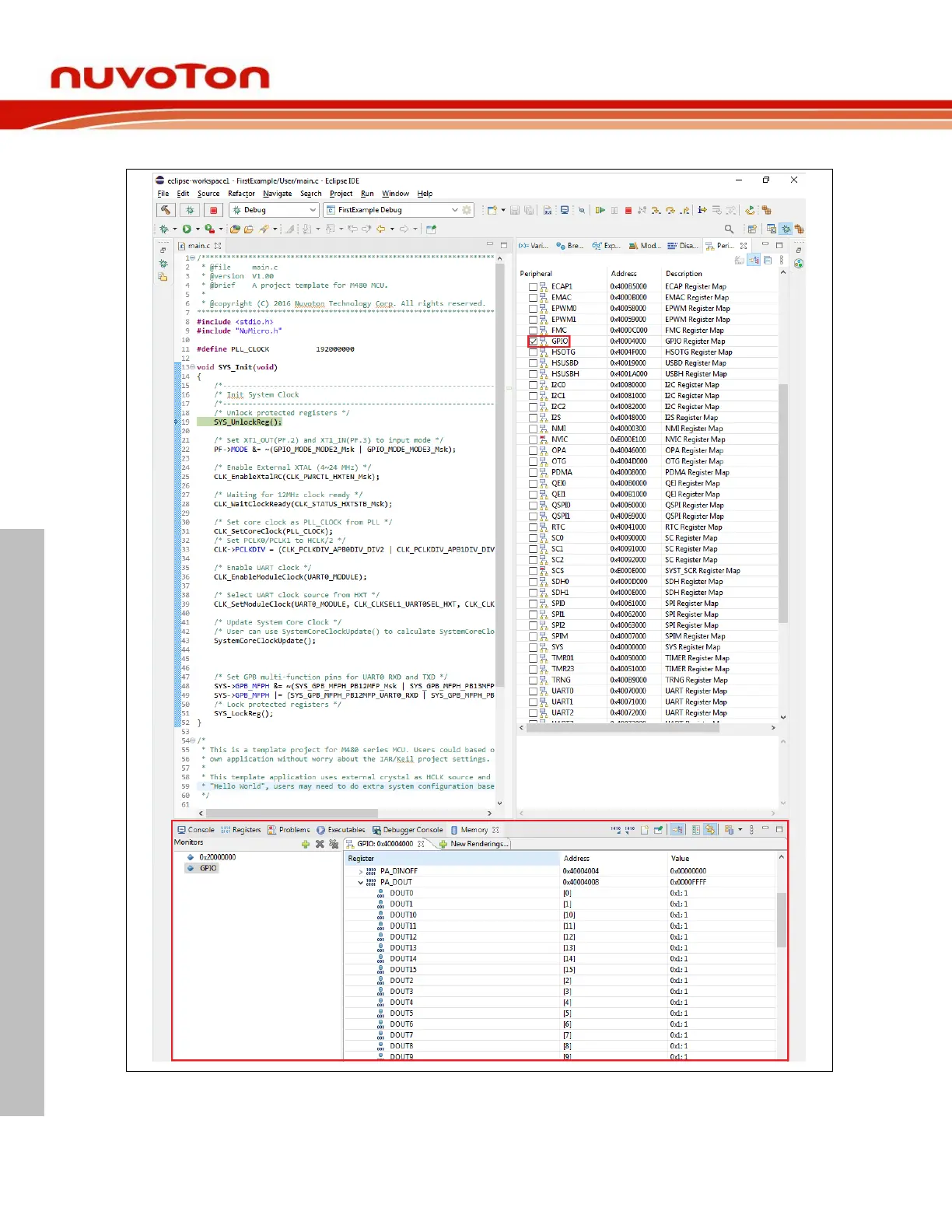The width and height of the screenshot is (952, 1232).
Task: Add a memory monitor with green plus
Action: pos(306,844)
